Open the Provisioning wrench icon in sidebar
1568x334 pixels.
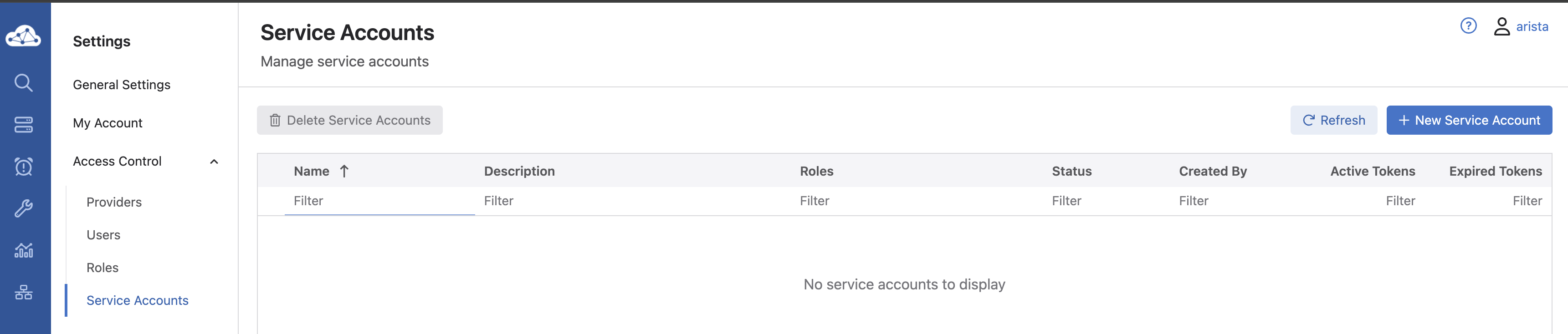click(23, 209)
